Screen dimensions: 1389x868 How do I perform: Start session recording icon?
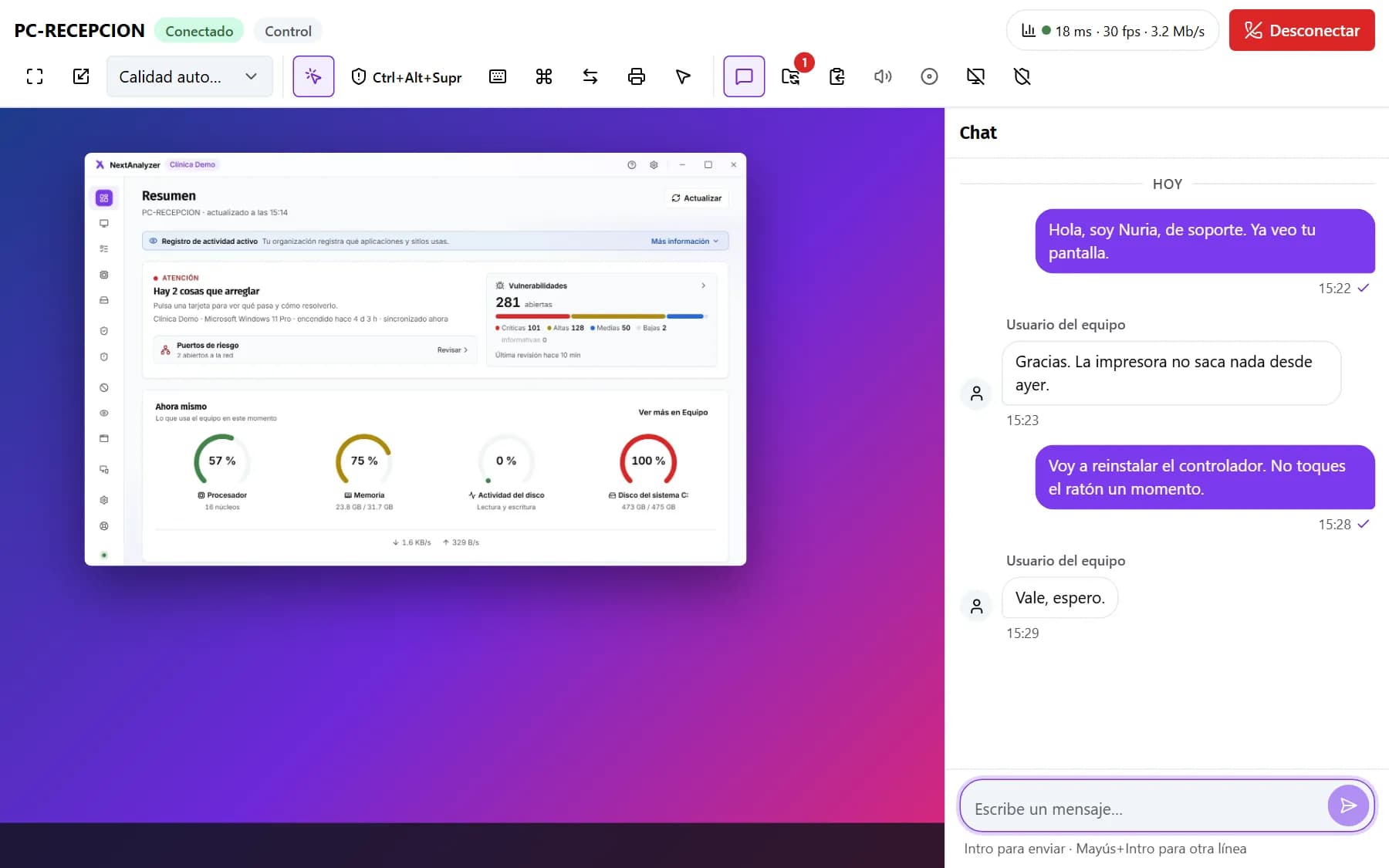930,76
